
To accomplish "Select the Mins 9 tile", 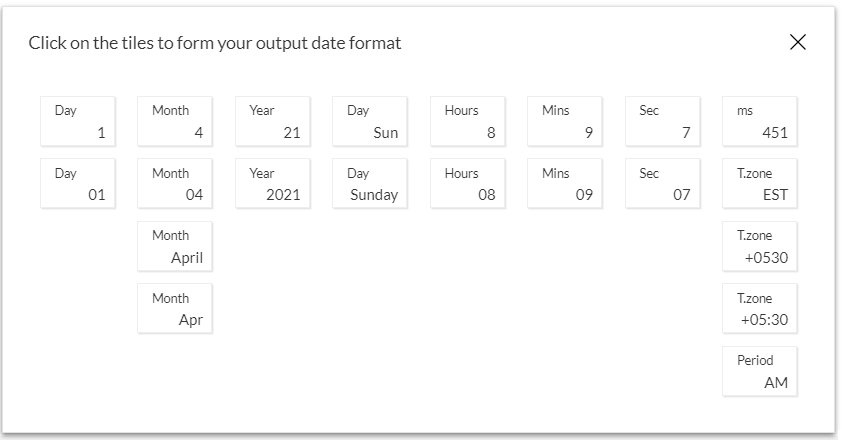I will click(x=565, y=121).
